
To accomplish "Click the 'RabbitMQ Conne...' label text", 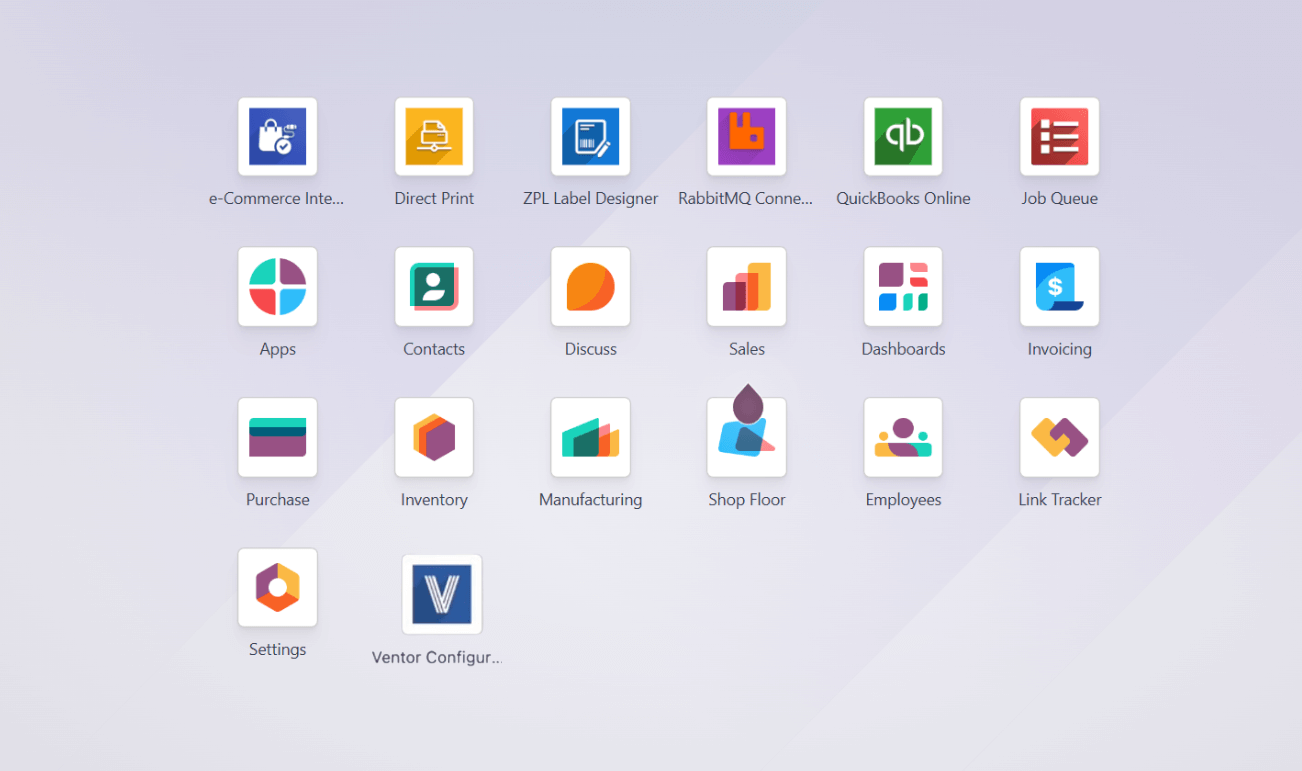I will click(746, 198).
